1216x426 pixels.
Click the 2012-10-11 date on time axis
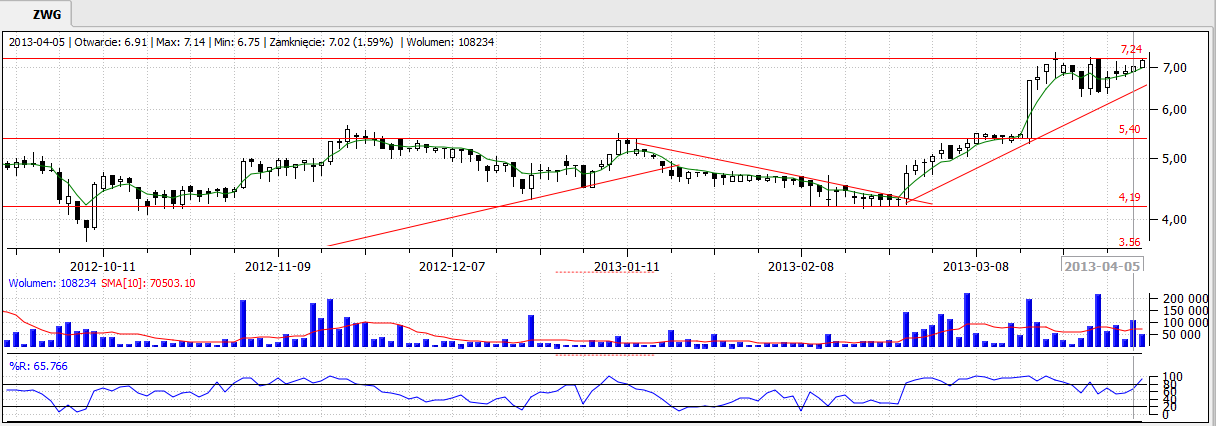click(x=103, y=266)
